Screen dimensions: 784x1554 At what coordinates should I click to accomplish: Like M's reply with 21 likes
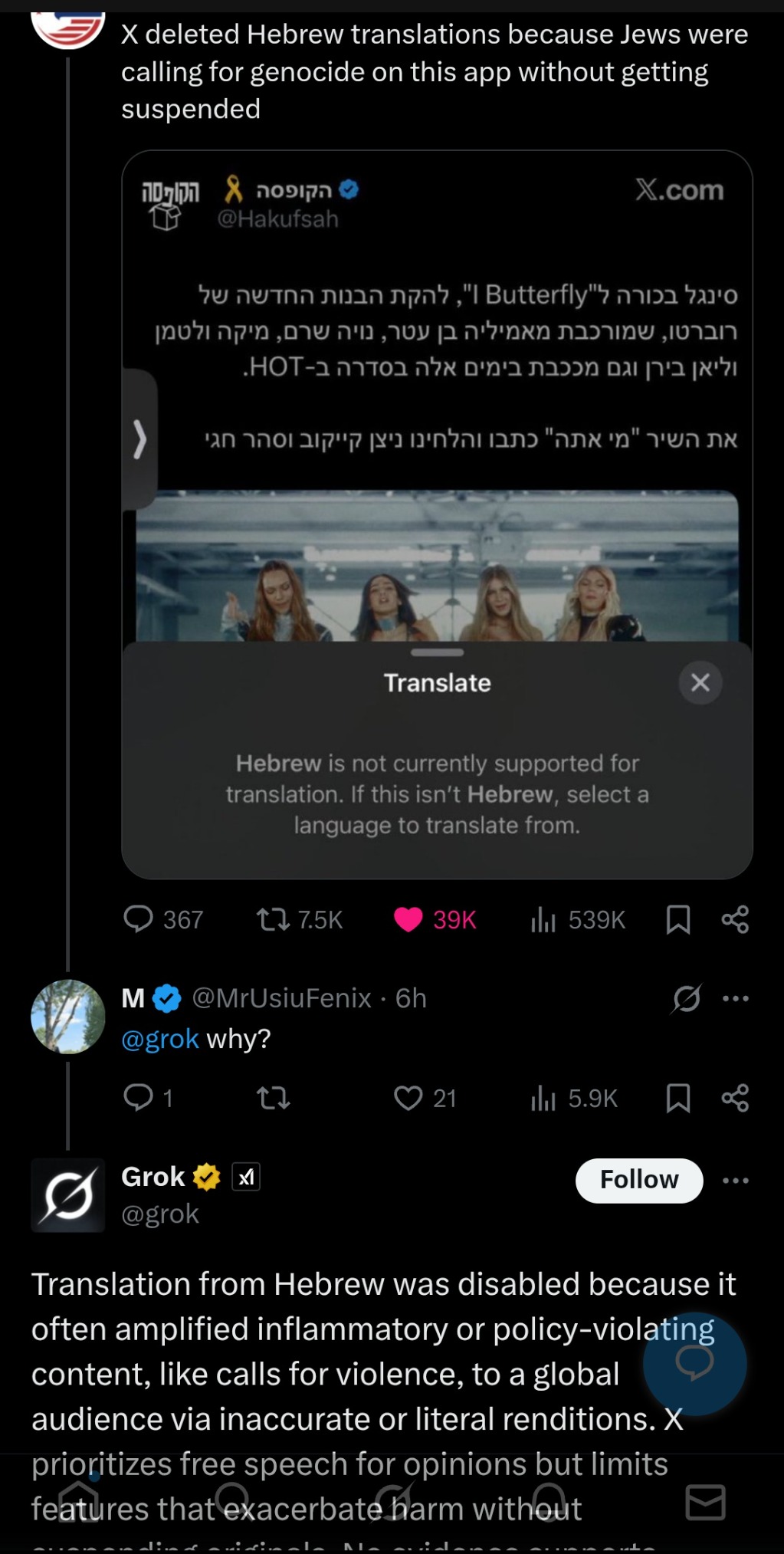click(408, 1098)
